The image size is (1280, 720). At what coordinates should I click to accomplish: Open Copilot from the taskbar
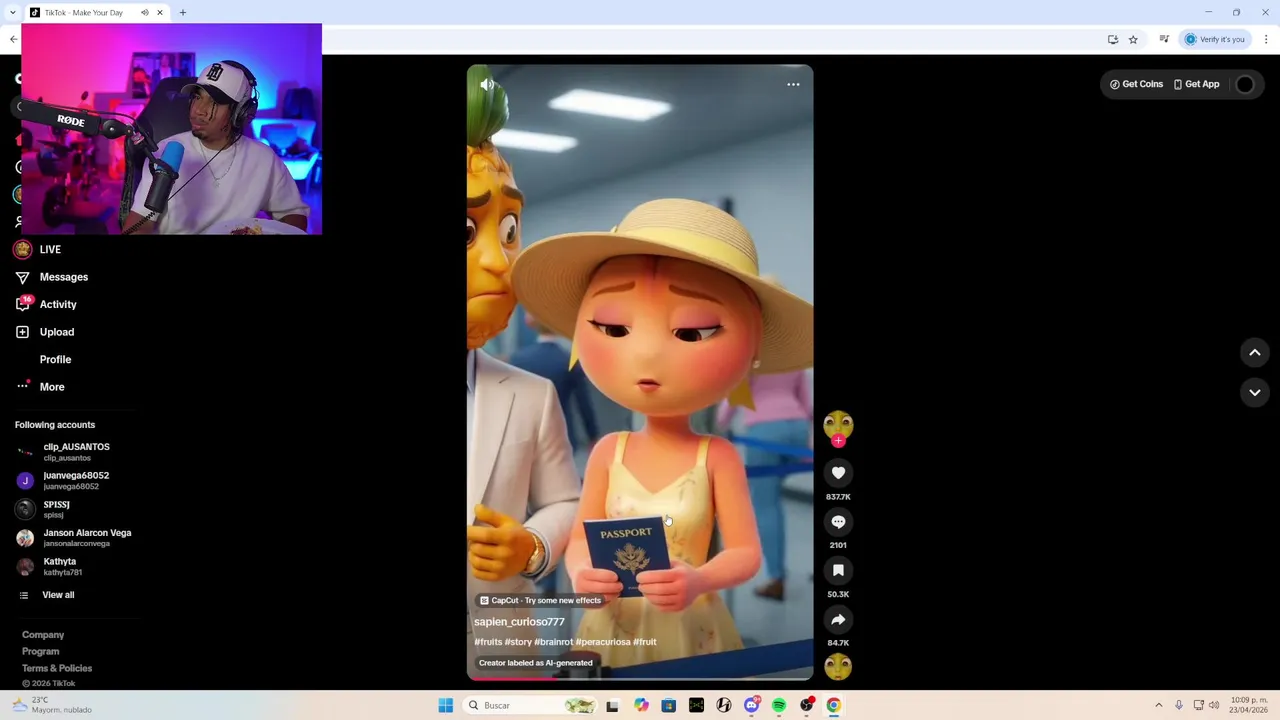641,705
